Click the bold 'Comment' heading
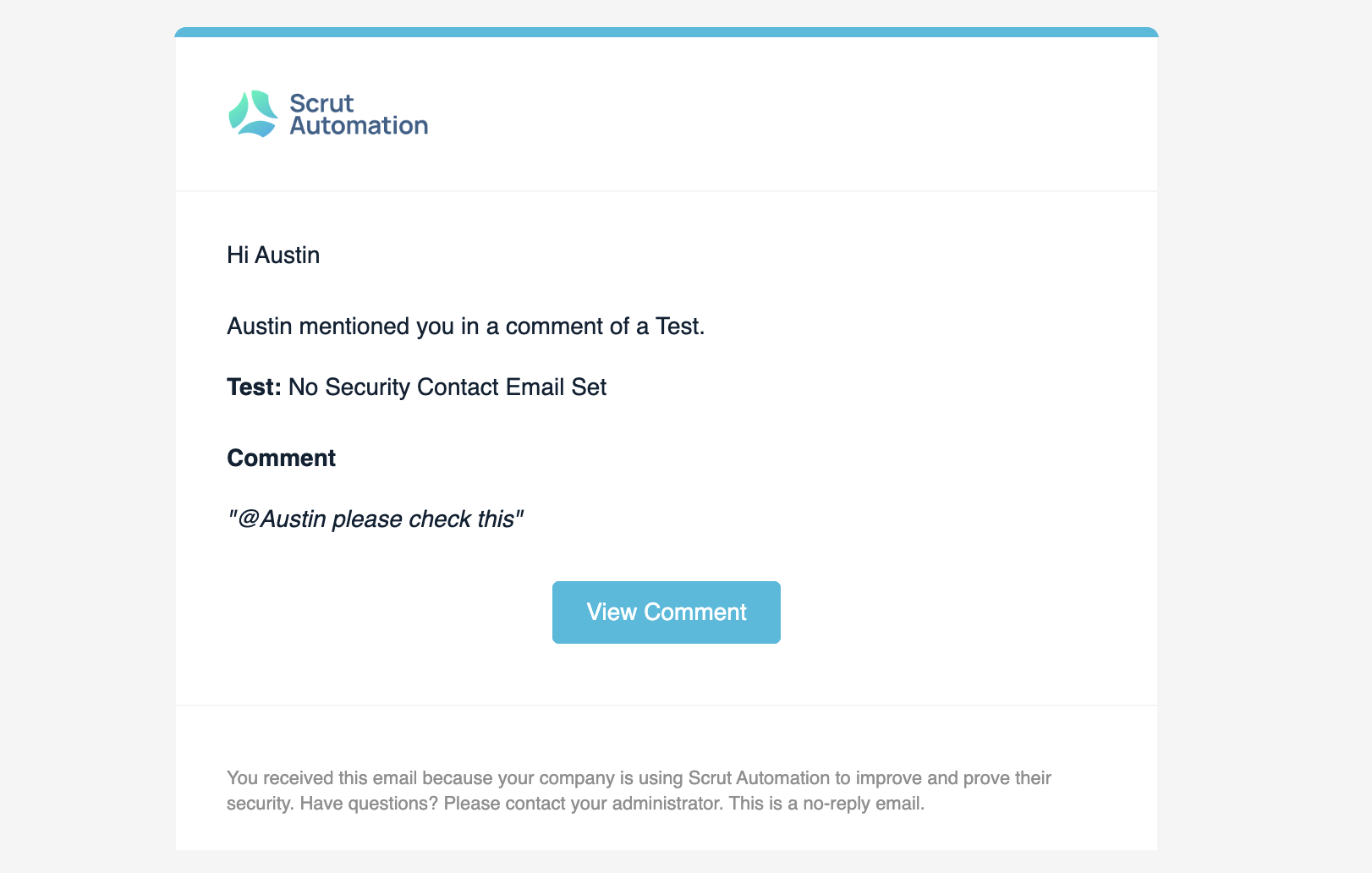 pyautogui.click(x=281, y=458)
